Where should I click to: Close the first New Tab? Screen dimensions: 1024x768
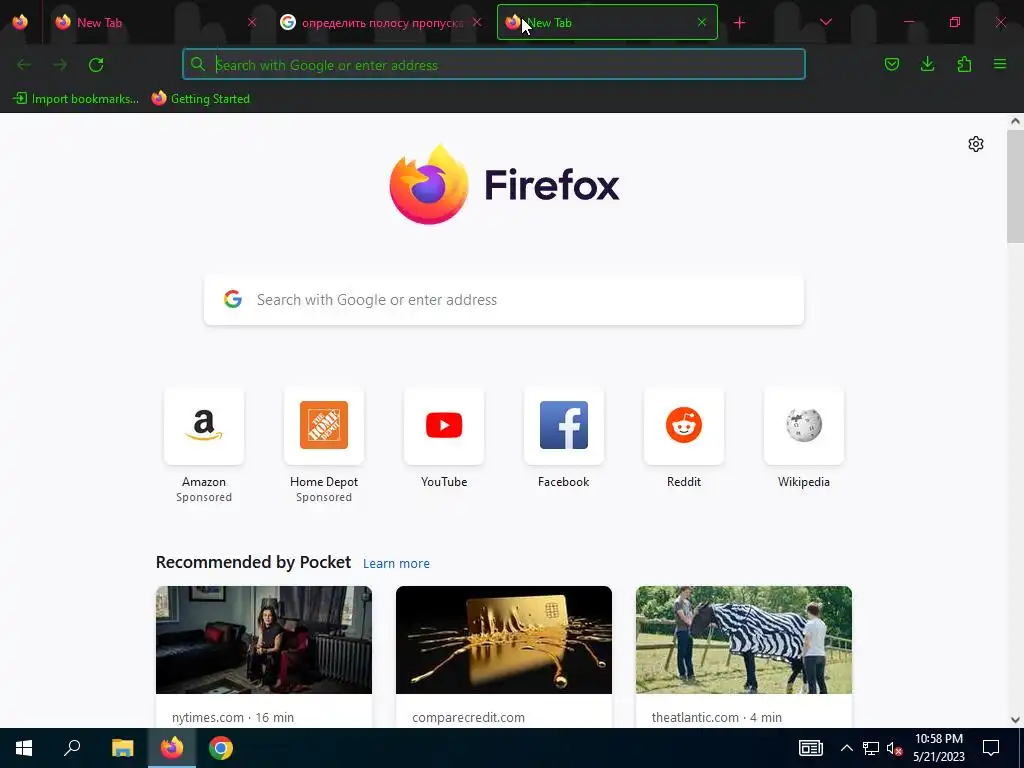pos(252,22)
